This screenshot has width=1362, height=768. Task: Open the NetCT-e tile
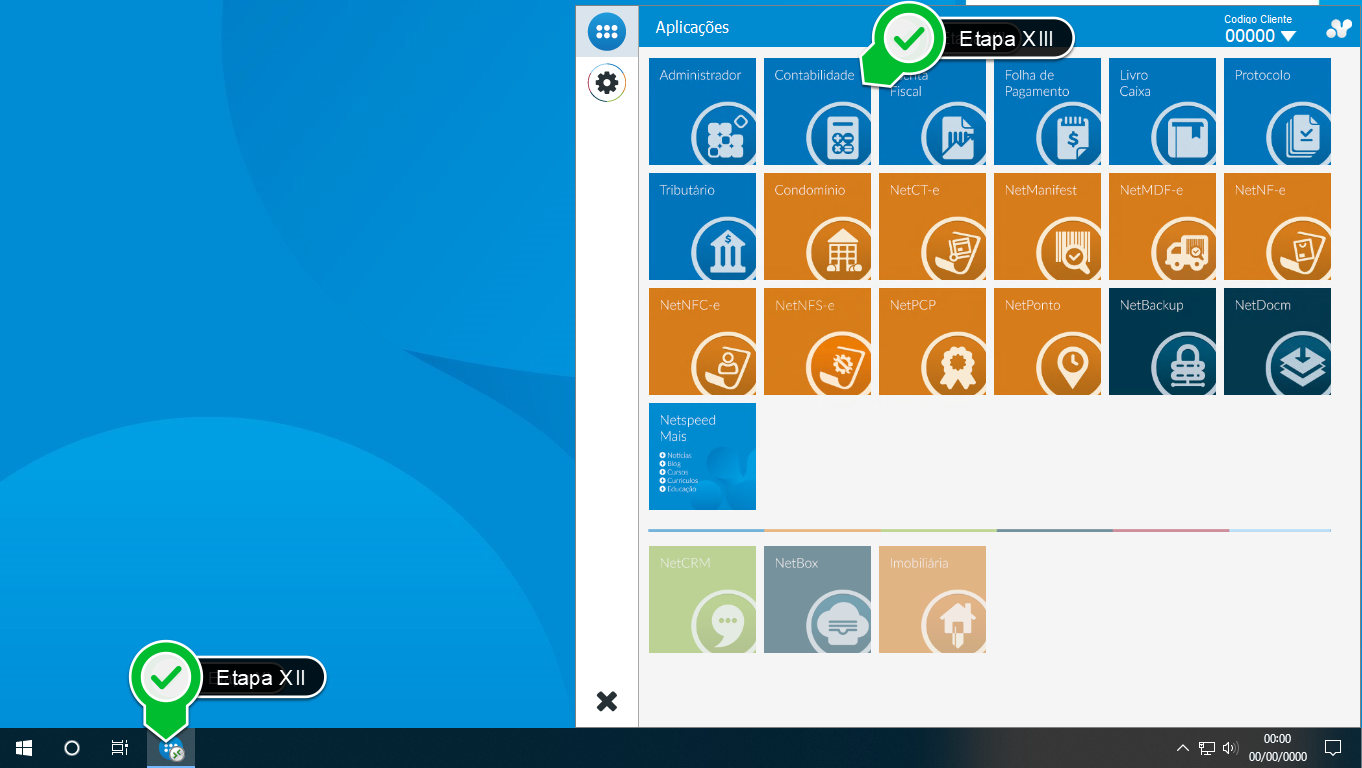pos(932,226)
